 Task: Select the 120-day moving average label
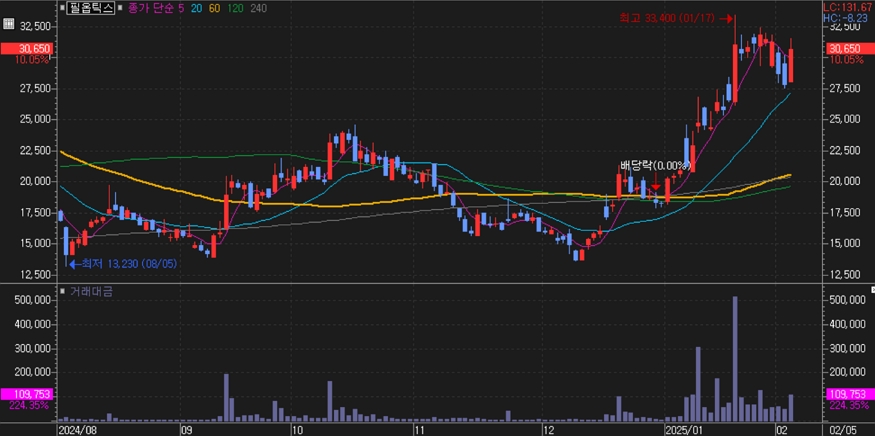click(x=235, y=7)
